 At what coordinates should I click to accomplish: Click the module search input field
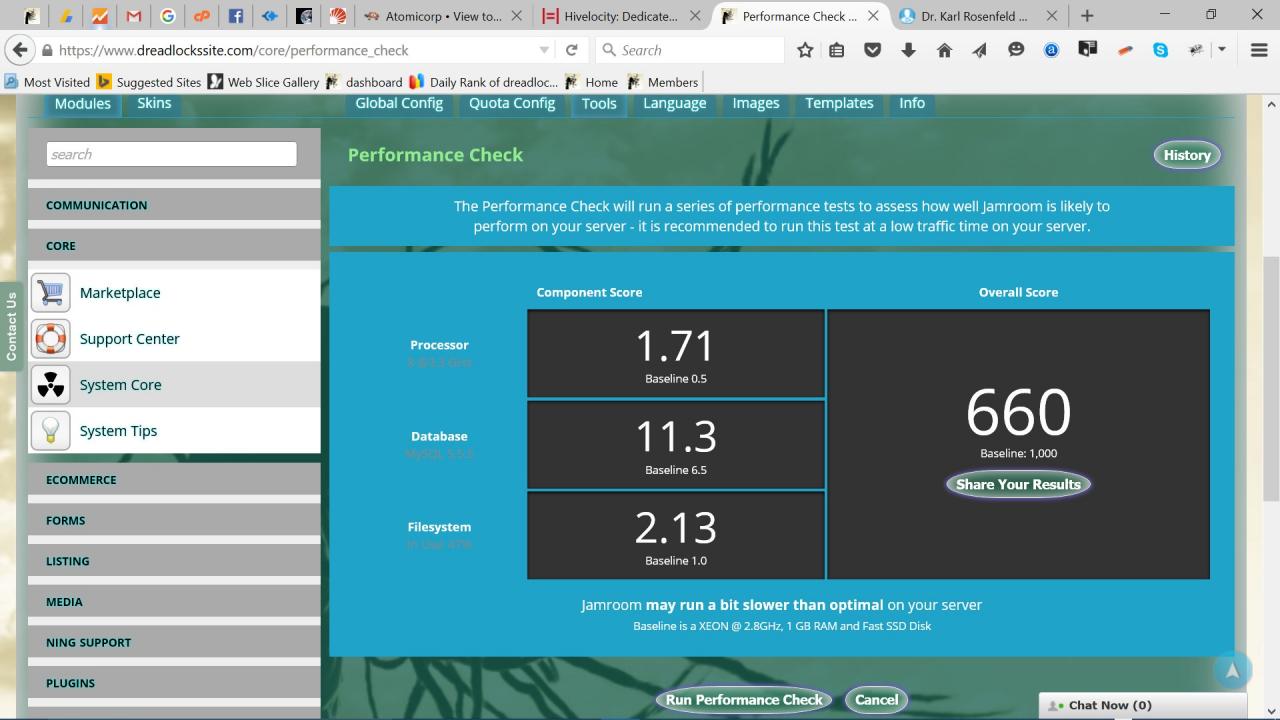tap(171, 154)
